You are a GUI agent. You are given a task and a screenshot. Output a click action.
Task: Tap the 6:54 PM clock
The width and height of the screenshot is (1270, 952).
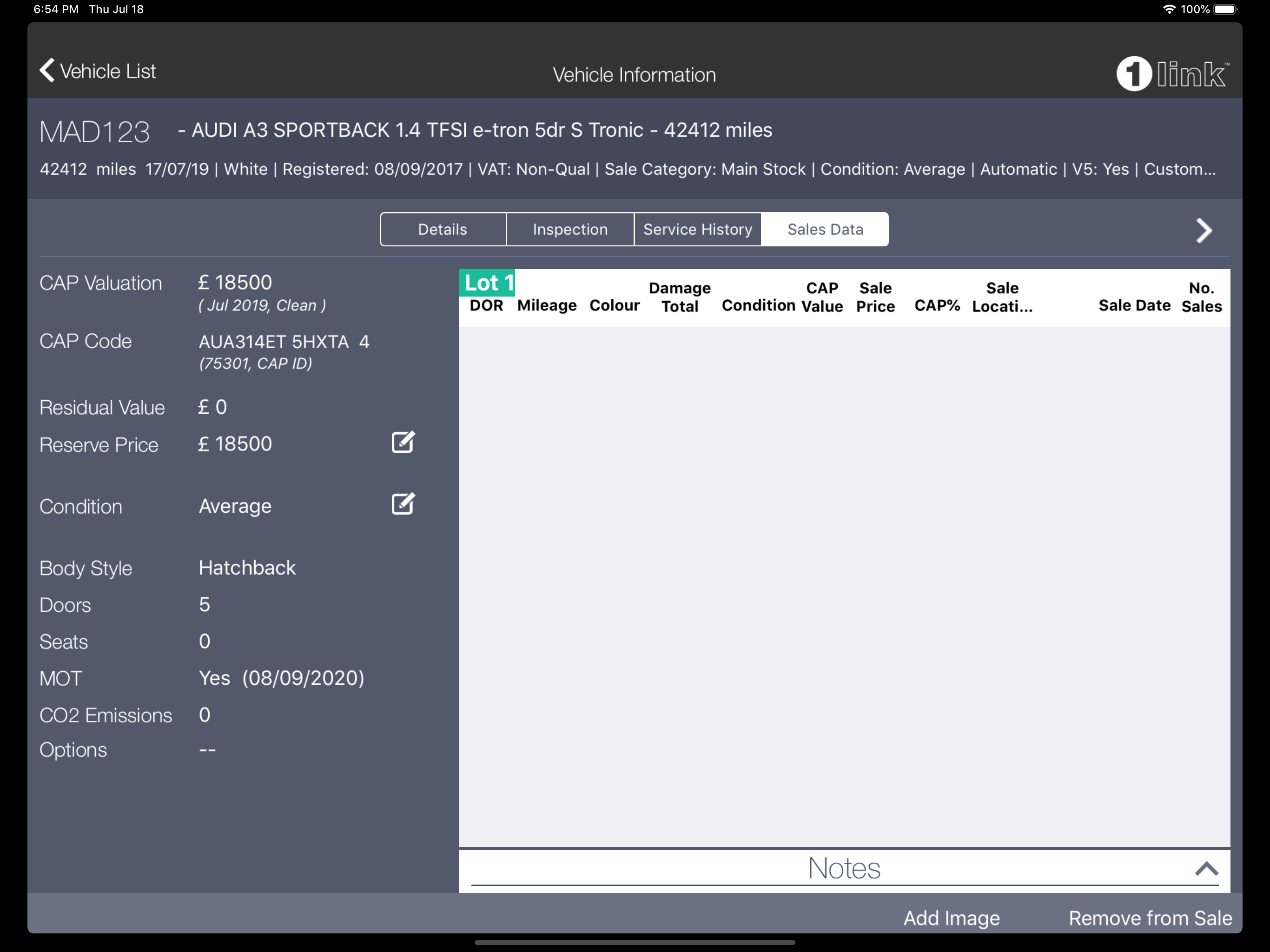pos(56,9)
